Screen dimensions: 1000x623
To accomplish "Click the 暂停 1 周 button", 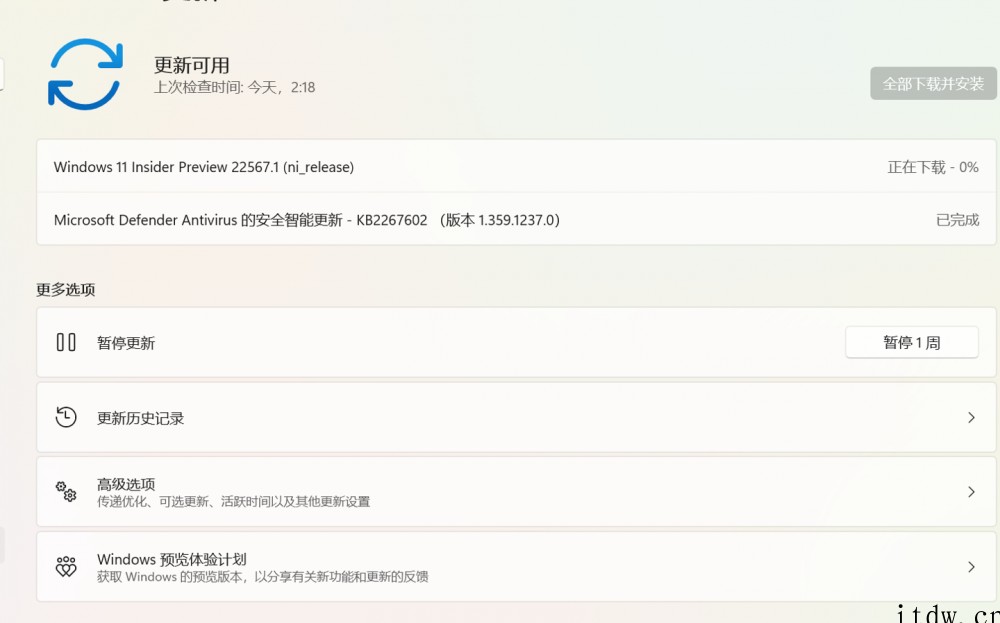I will [x=911, y=342].
